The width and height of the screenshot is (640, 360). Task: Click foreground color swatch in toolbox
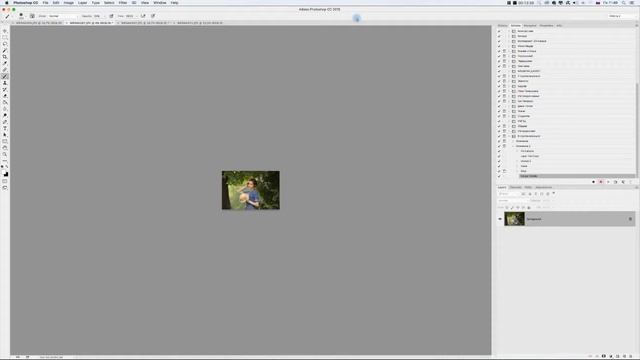tap(4, 173)
